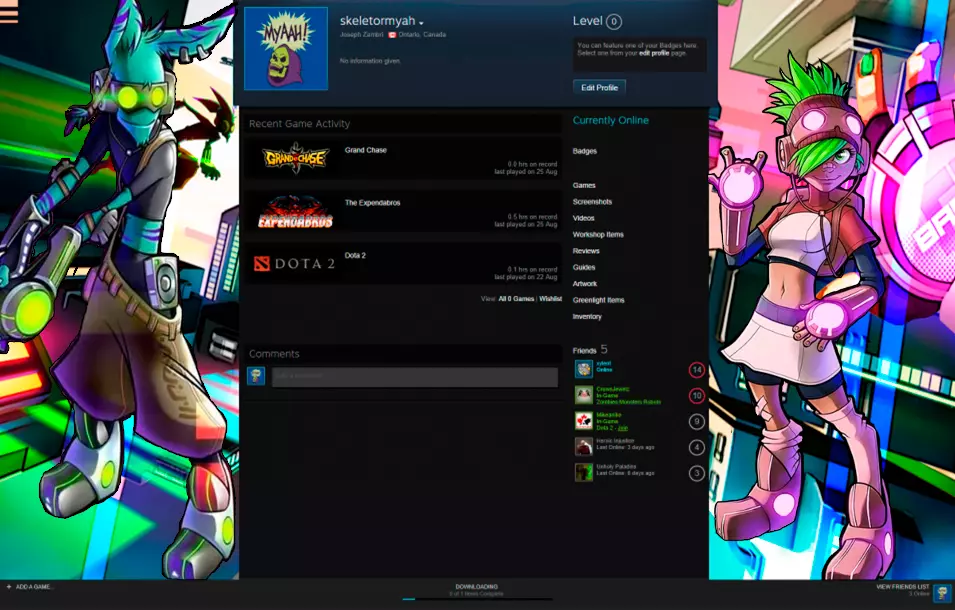Click the level 14 friend badge
Image resolution: width=955 pixels, height=610 pixels.
[x=697, y=370]
